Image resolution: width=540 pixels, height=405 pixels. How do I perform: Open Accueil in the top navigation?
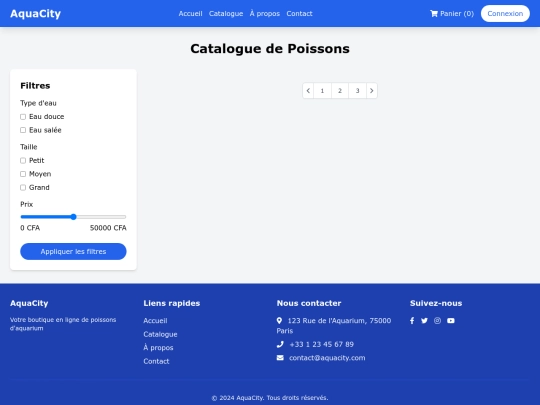tap(190, 13)
